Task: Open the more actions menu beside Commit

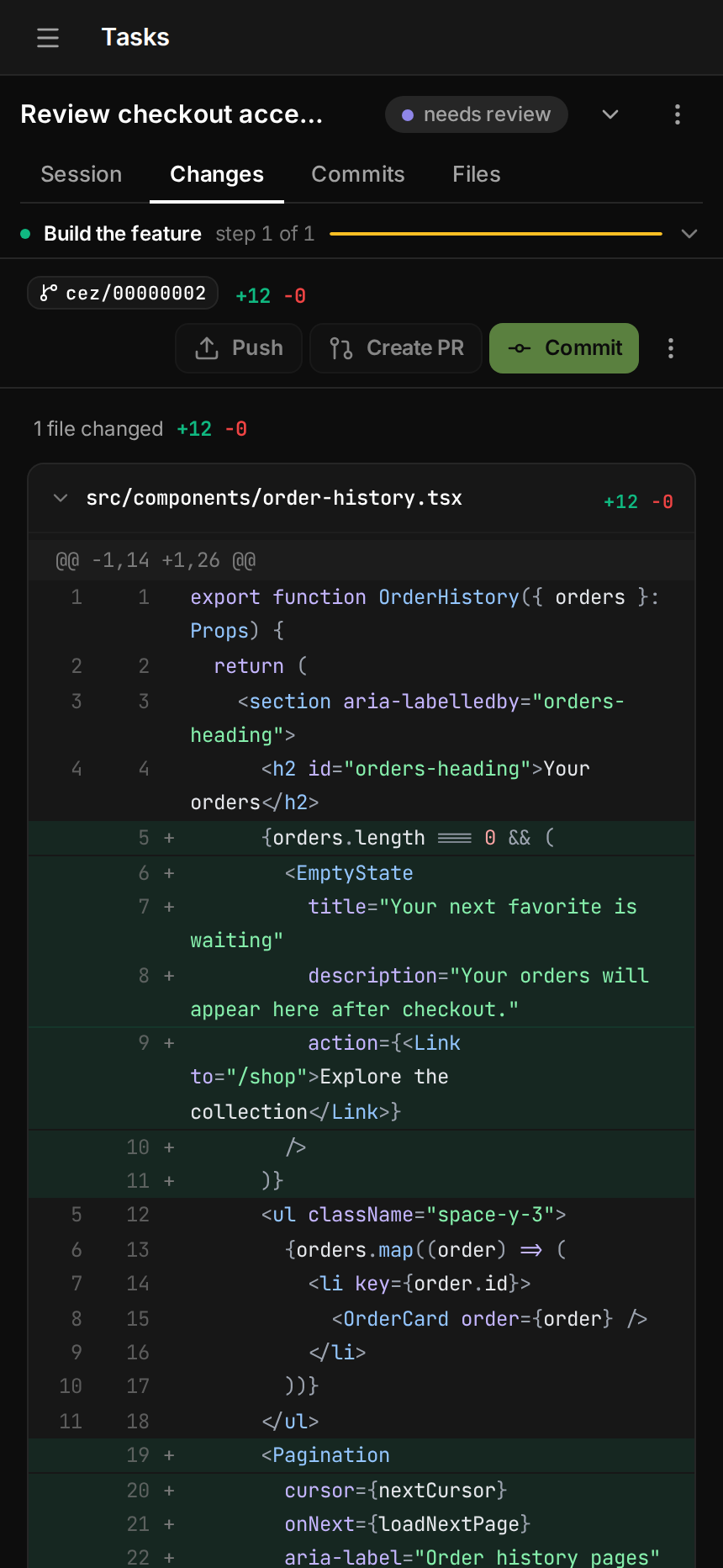Action: click(x=671, y=348)
